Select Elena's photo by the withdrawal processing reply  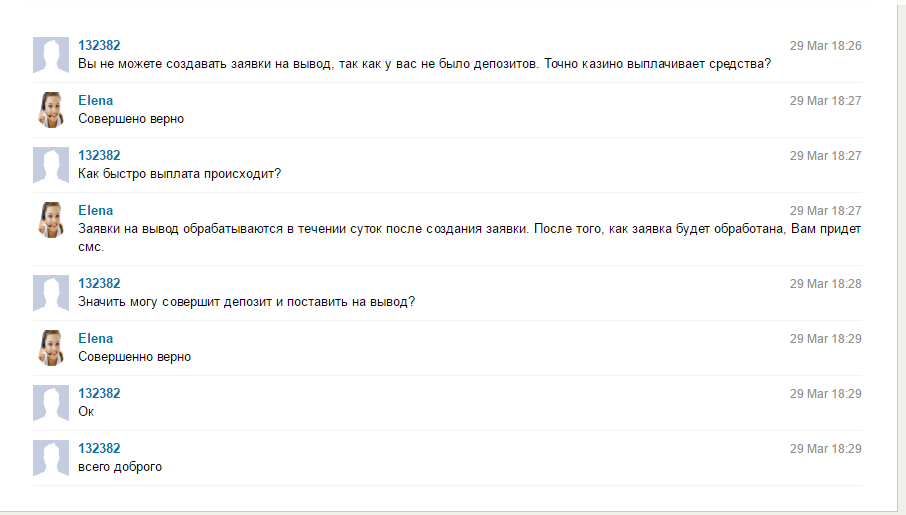[51, 220]
